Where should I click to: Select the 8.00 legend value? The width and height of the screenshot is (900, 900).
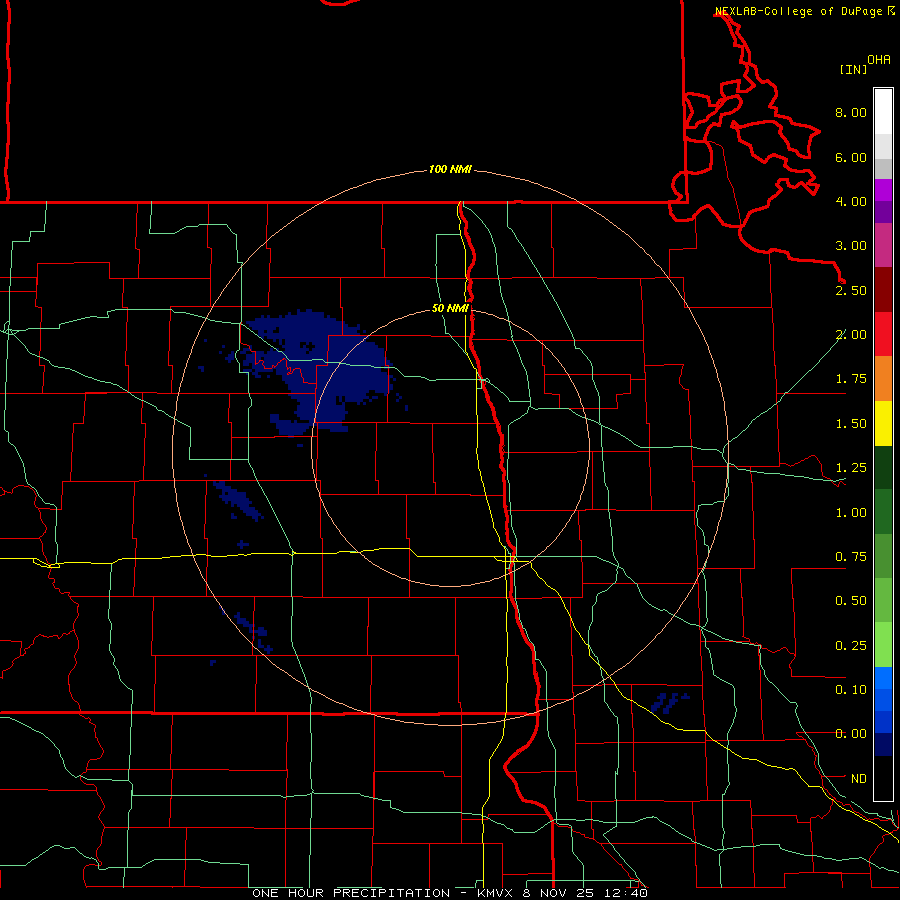coord(851,112)
